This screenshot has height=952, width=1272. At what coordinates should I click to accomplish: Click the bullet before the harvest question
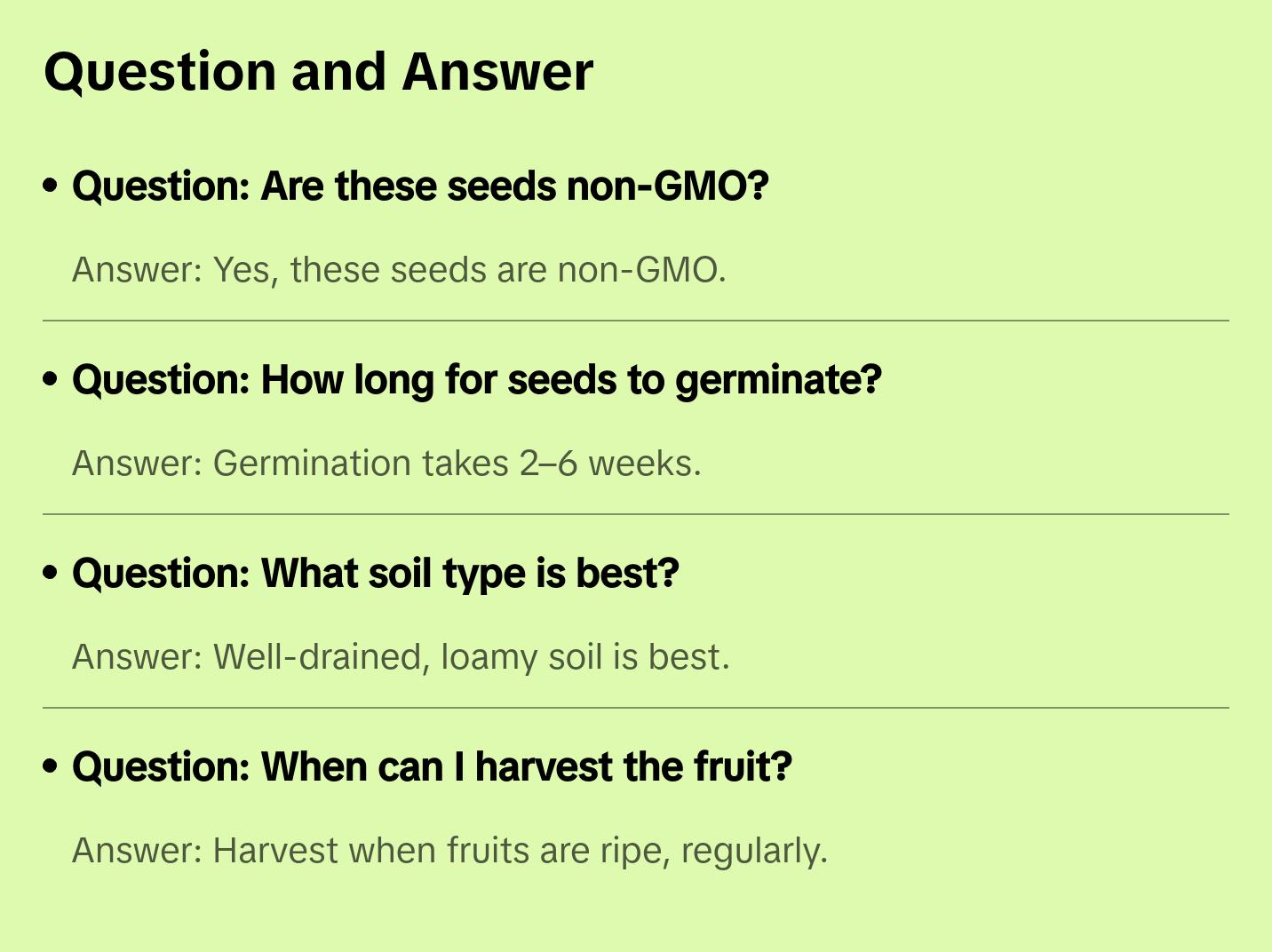[51, 766]
